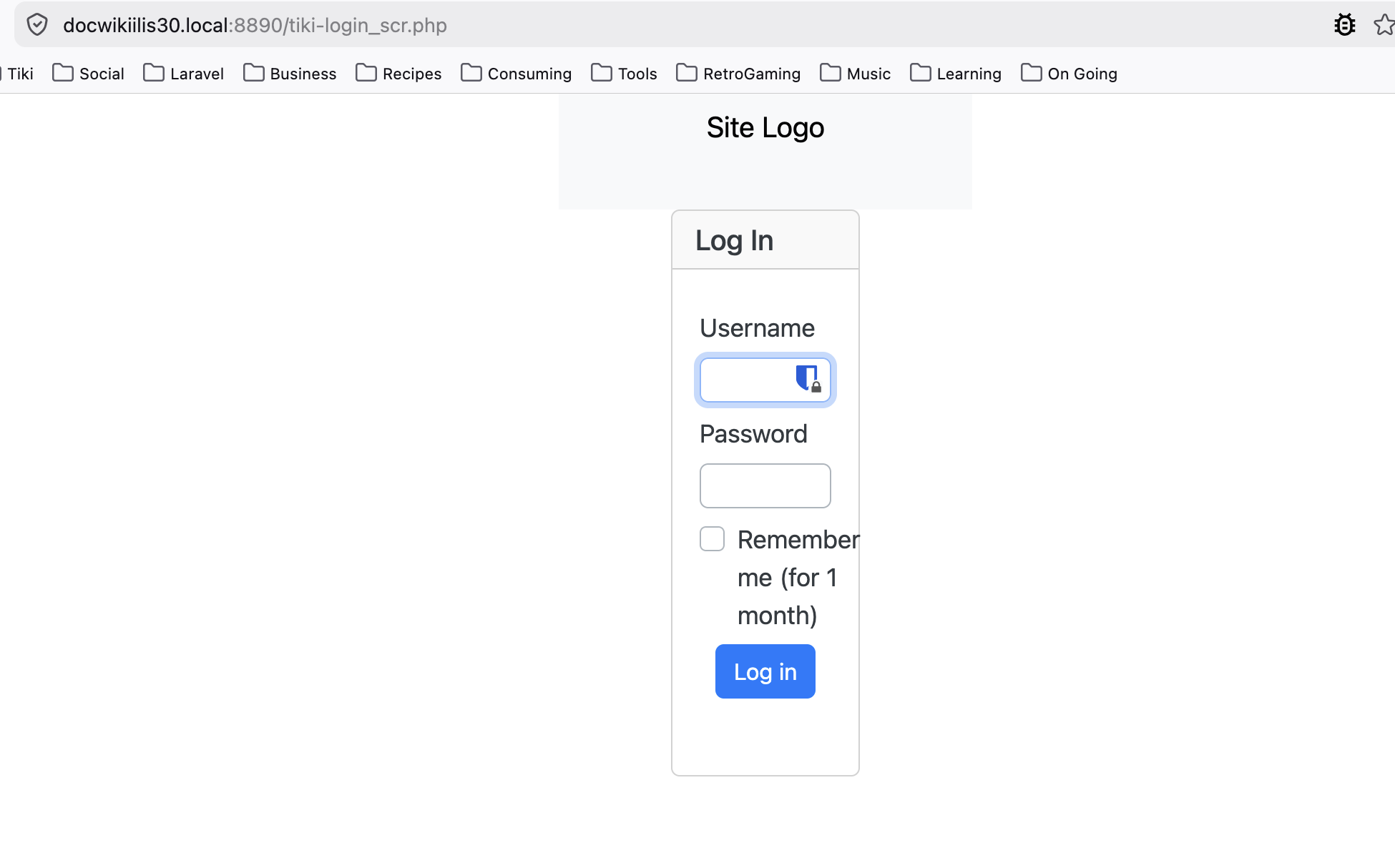Open the Consuming bookmarks folder
Screen dimensions: 1395x868
click(x=517, y=74)
